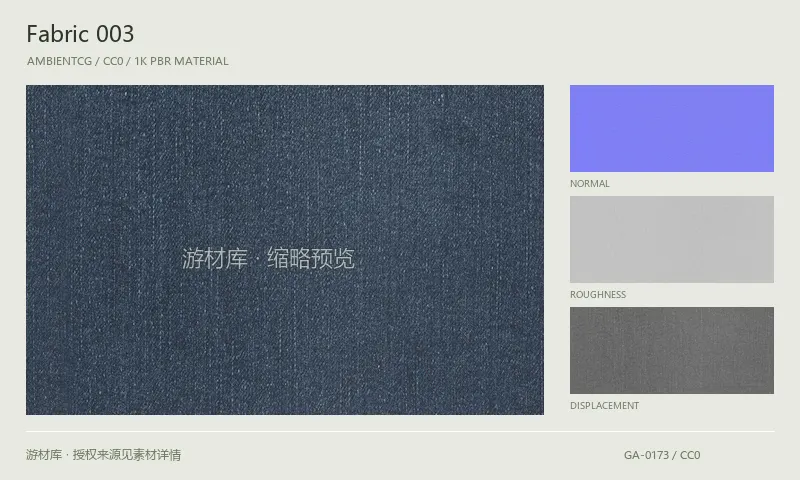Click the footer text '游材库 · 授权来源见素材详情'

(104, 454)
